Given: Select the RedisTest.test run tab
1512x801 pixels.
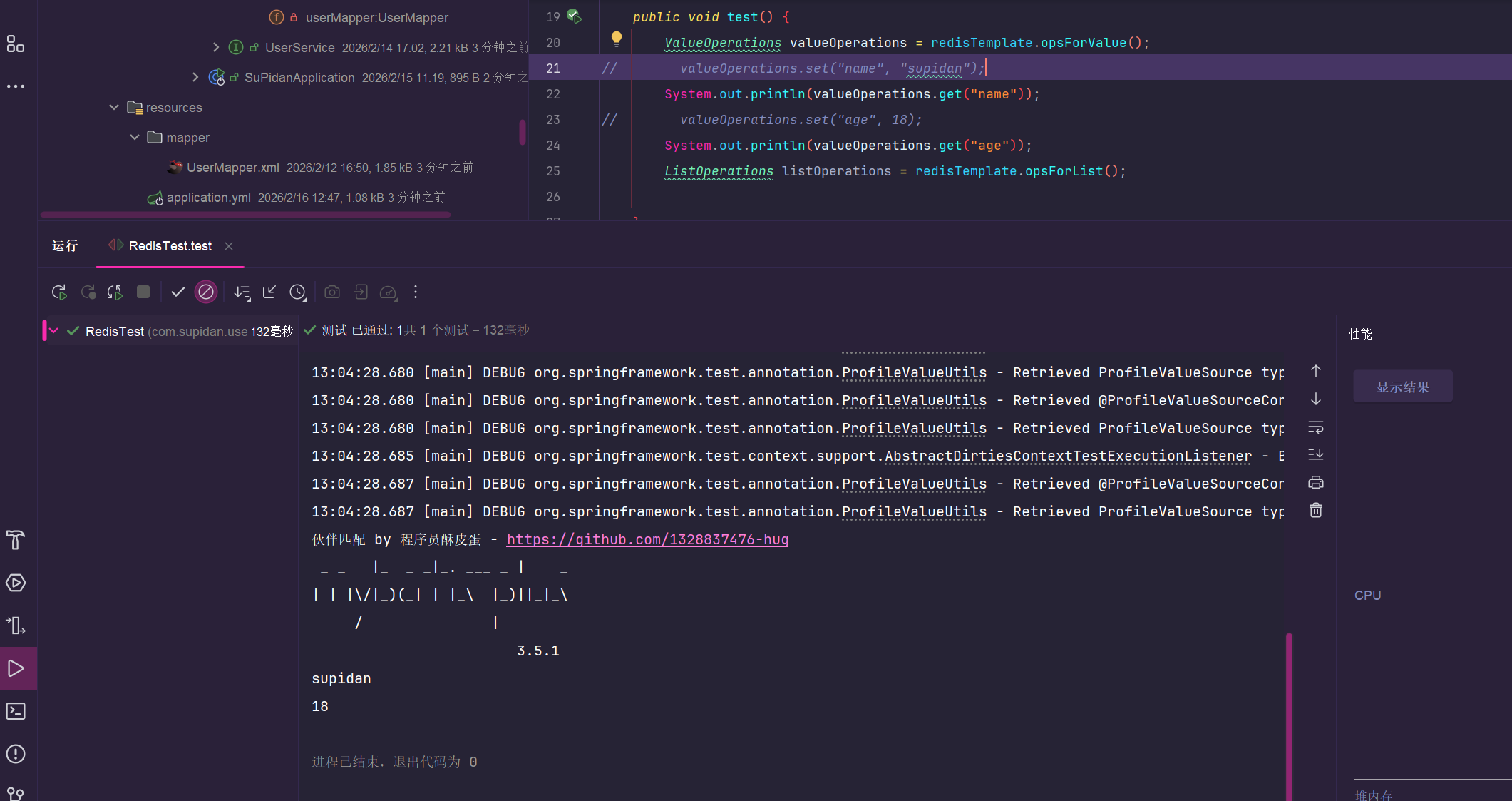Looking at the screenshot, I should [x=170, y=246].
